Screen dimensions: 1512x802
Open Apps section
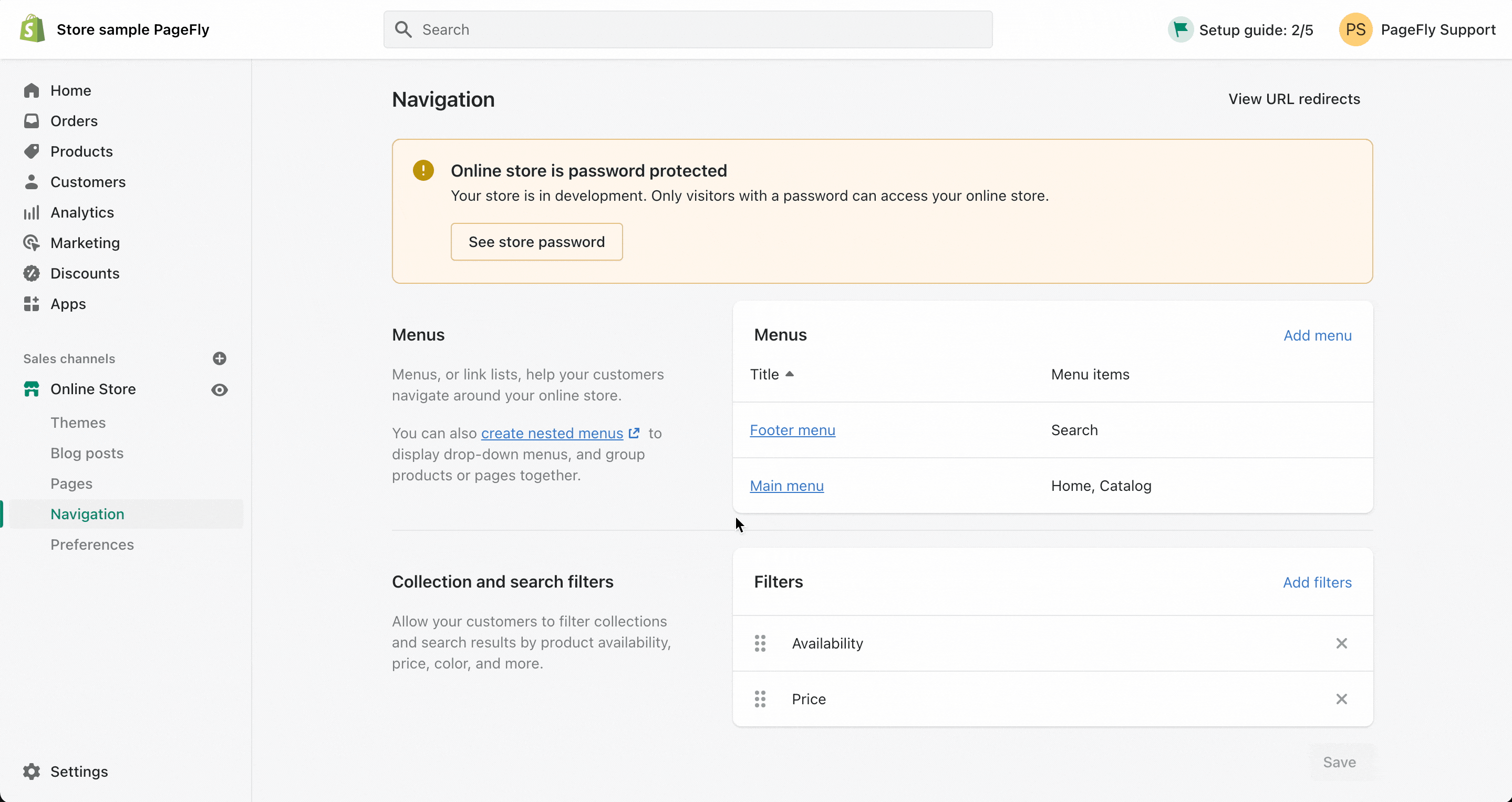click(68, 304)
